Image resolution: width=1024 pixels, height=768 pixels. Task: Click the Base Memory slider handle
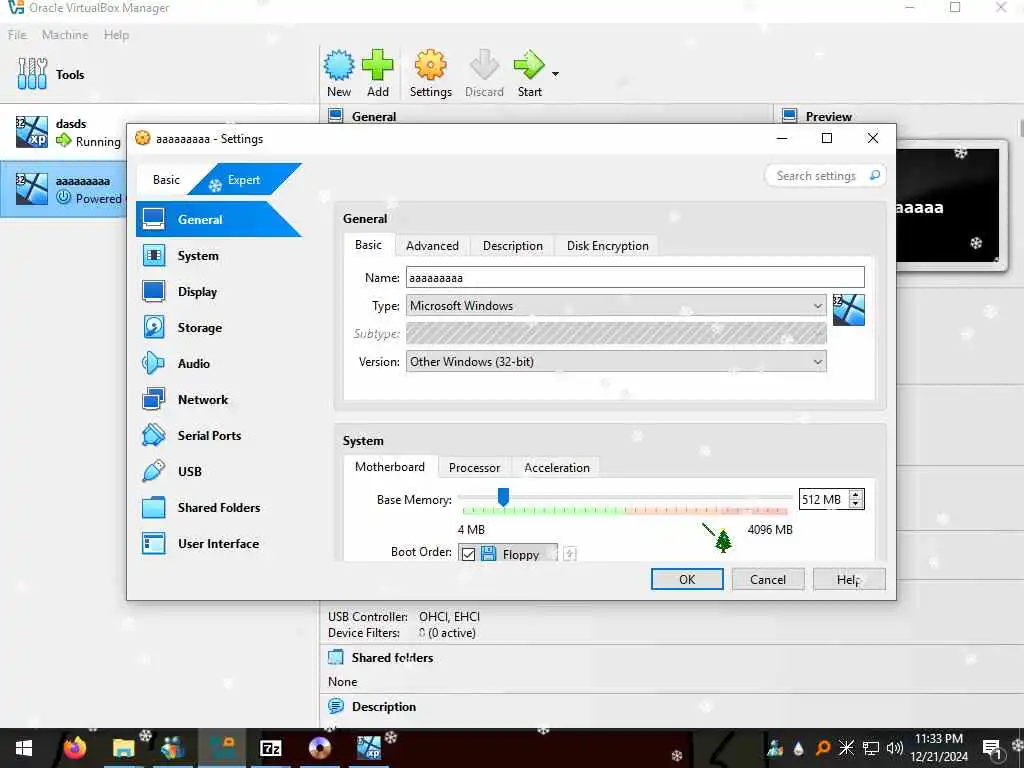click(x=503, y=497)
